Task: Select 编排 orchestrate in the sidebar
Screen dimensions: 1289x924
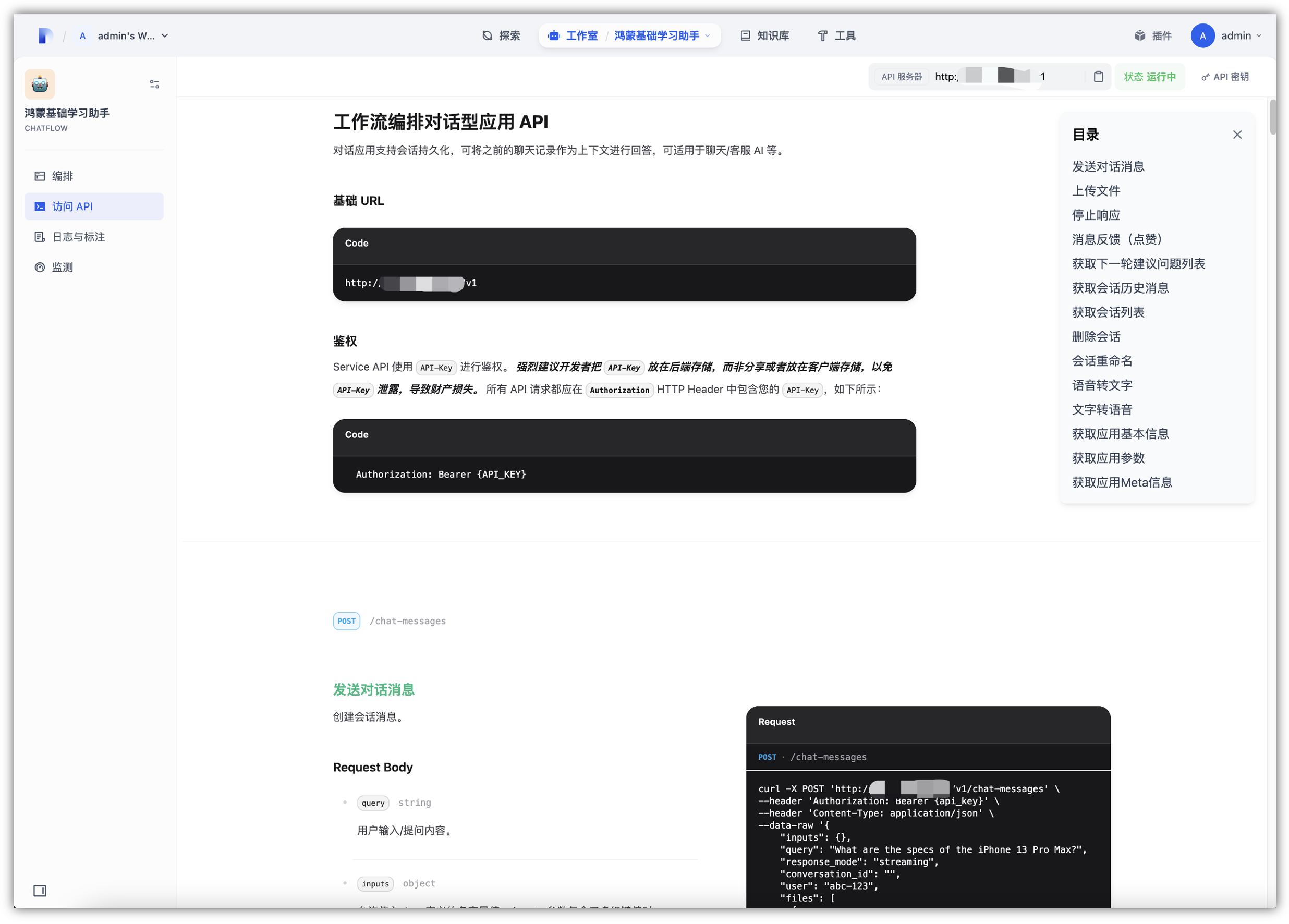Action: 94,176
